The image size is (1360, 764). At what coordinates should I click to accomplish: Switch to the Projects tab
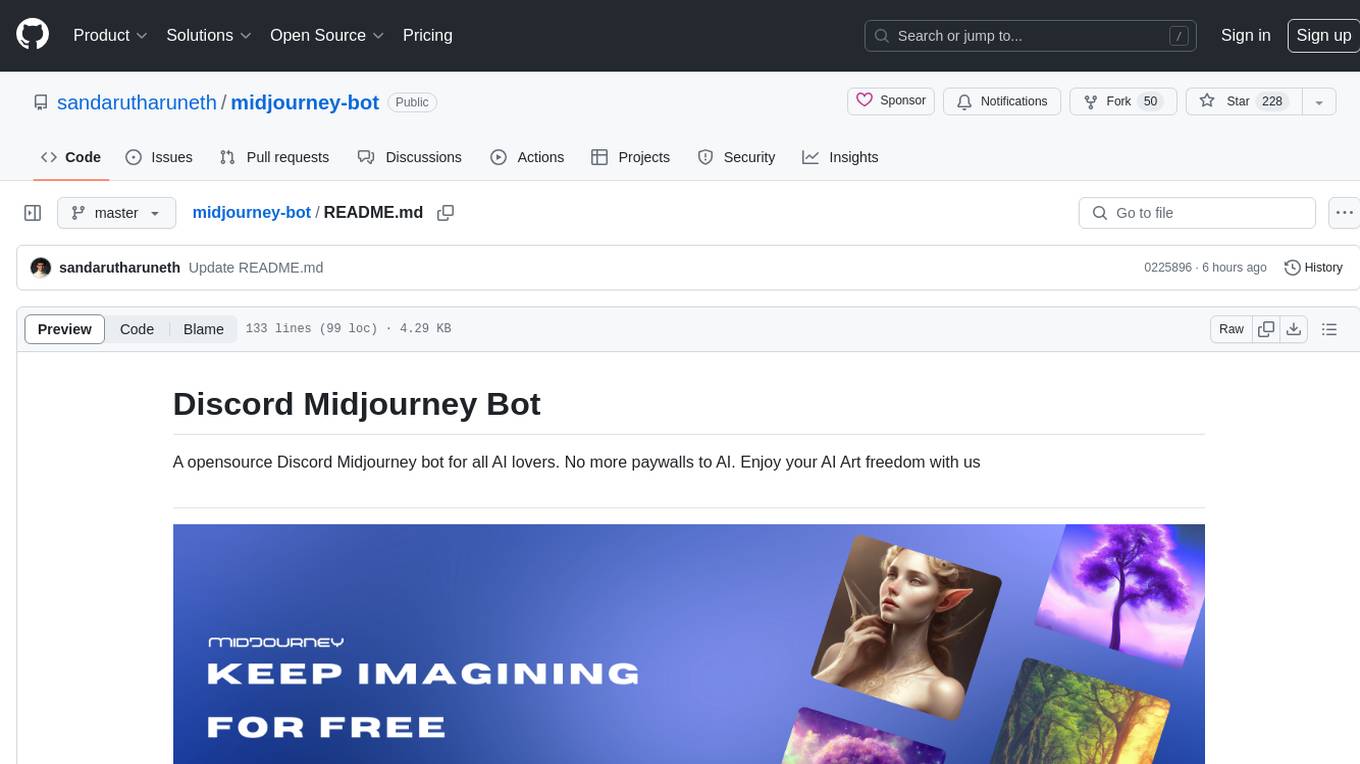click(x=631, y=157)
